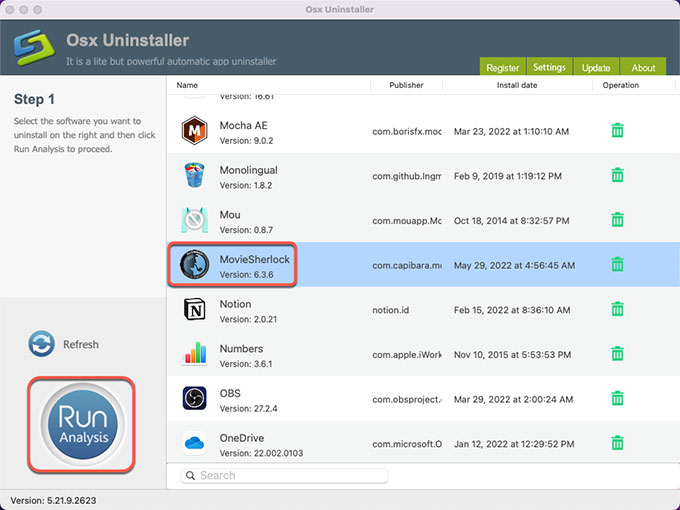Screen dimensions: 680x510
Task: Click into the Search field
Action: (284, 475)
